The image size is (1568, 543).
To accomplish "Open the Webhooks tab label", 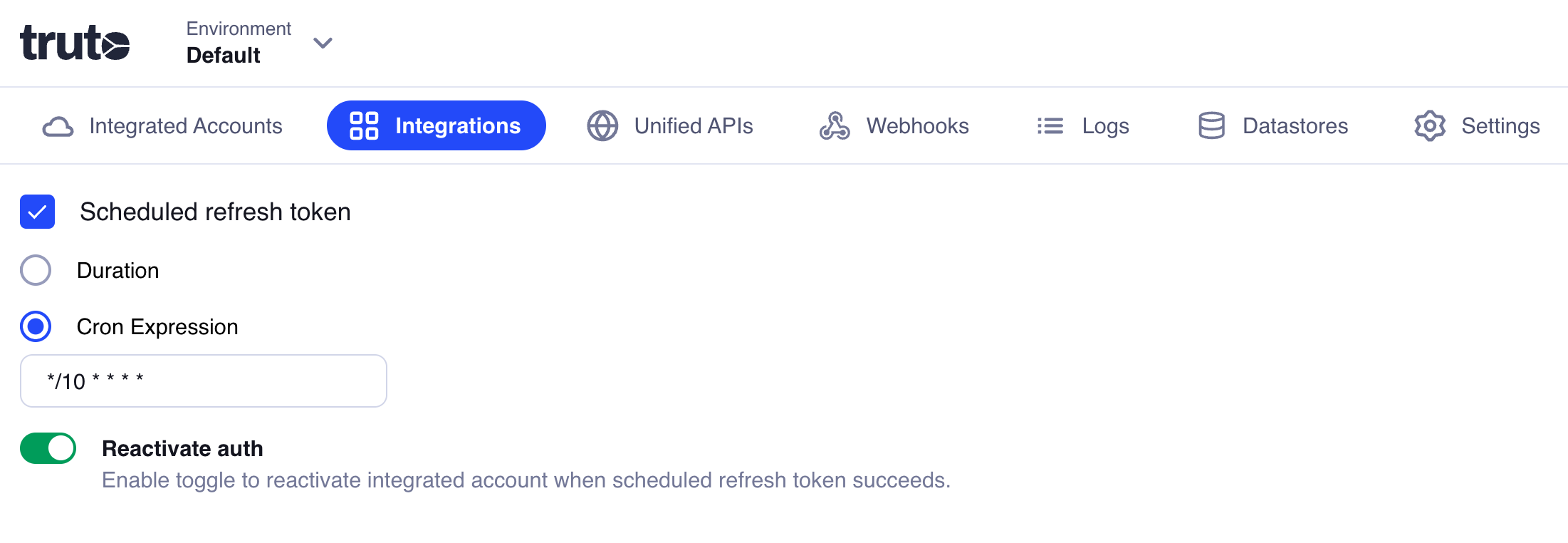I will click(x=917, y=126).
